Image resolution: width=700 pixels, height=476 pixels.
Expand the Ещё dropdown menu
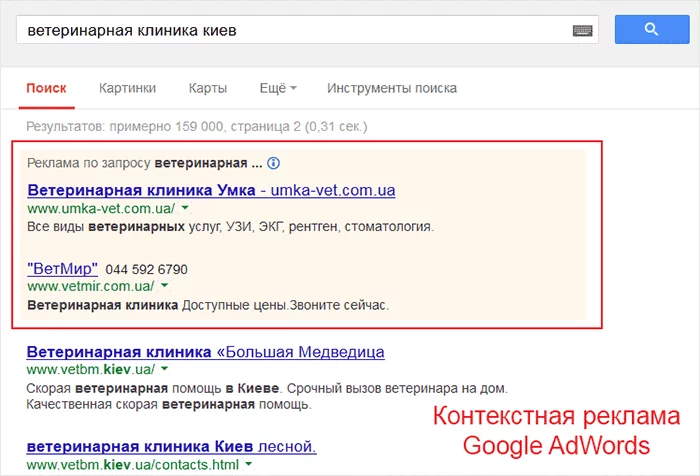[x=277, y=88]
